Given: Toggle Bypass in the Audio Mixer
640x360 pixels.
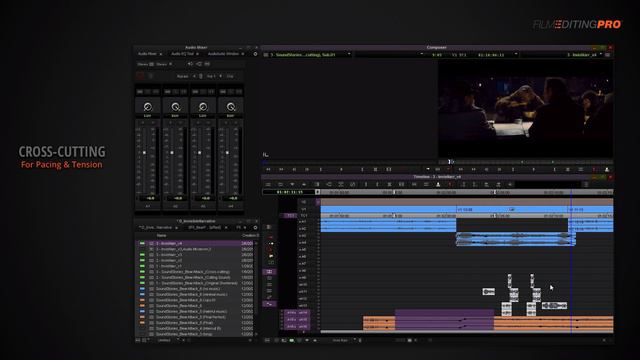Looking at the screenshot, I should (183, 76).
